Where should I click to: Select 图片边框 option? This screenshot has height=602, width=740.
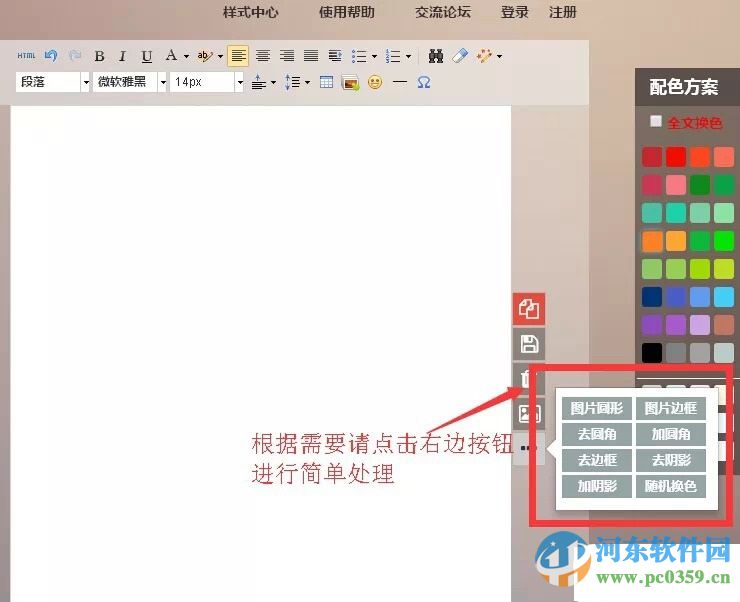pos(671,408)
